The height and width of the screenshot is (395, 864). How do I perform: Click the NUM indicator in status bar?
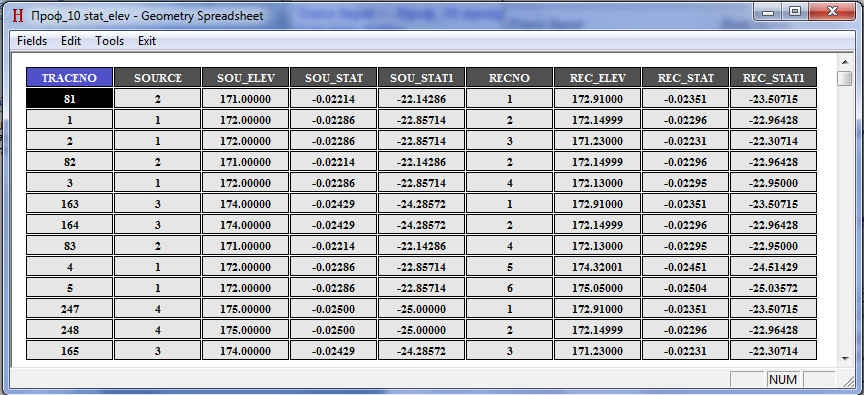(x=783, y=380)
